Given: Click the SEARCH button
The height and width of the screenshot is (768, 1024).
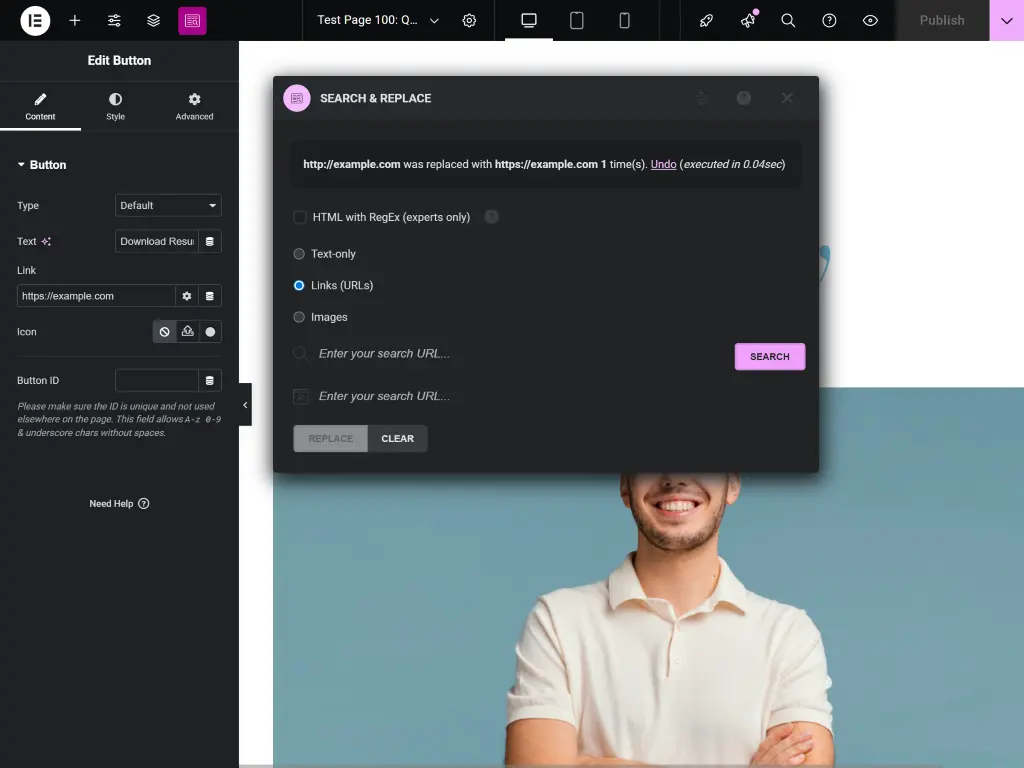Looking at the screenshot, I should click(x=769, y=356).
